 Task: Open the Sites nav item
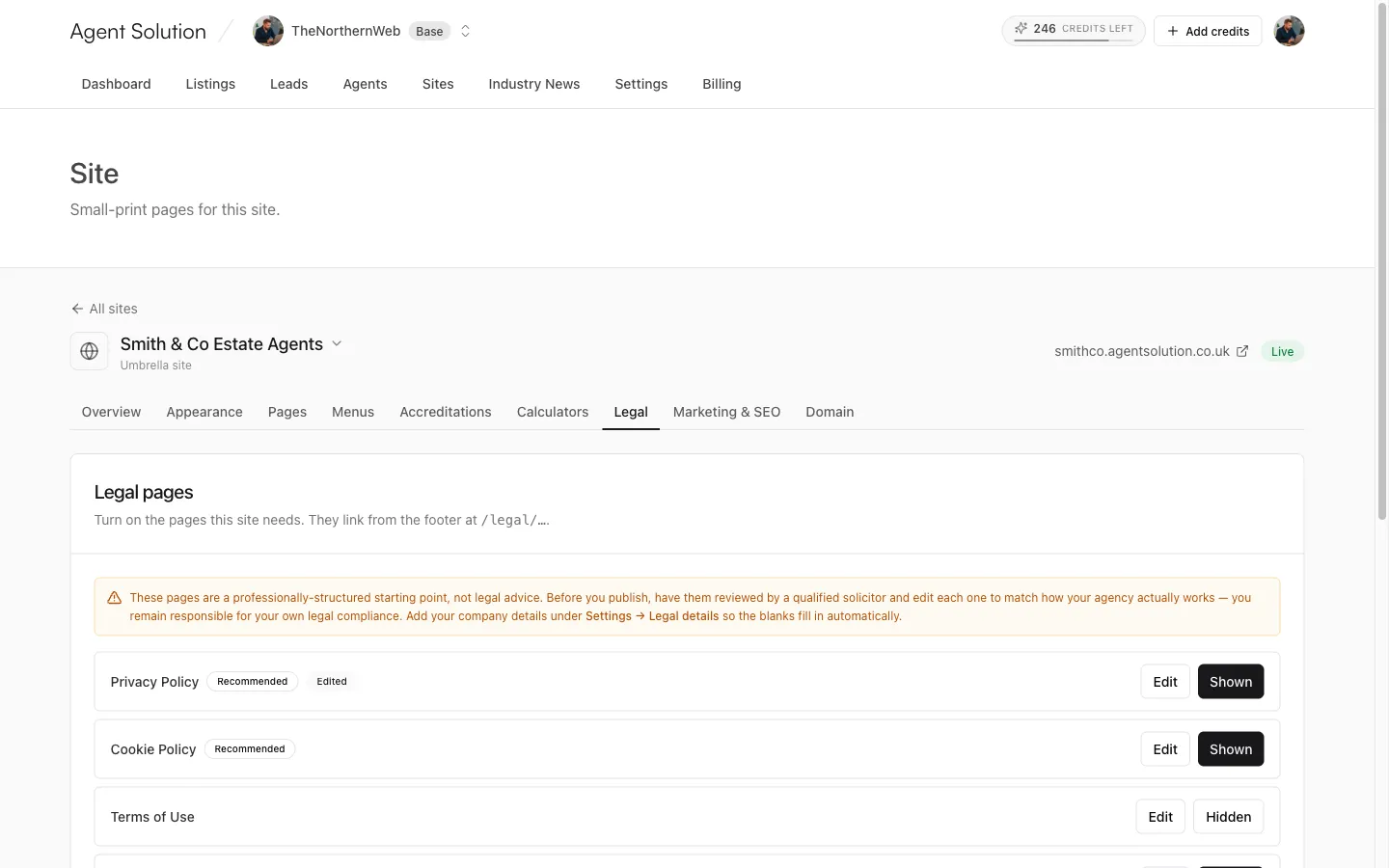coord(438,84)
